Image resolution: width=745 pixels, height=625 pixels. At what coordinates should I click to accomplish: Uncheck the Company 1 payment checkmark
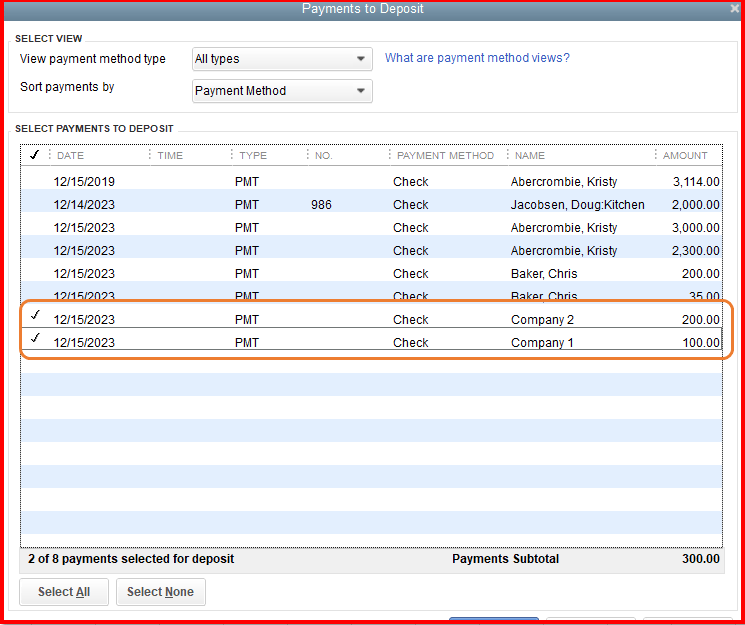tap(35, 339)
